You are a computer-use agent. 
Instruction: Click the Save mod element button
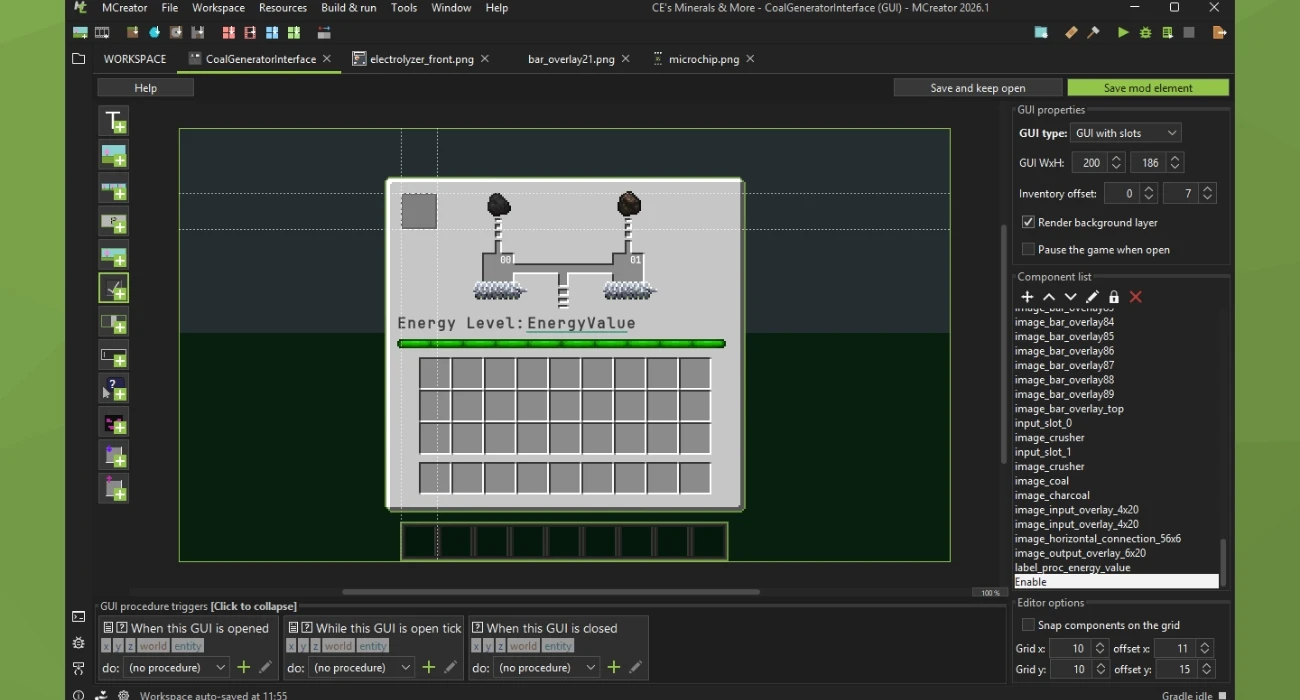point(1148,88)
